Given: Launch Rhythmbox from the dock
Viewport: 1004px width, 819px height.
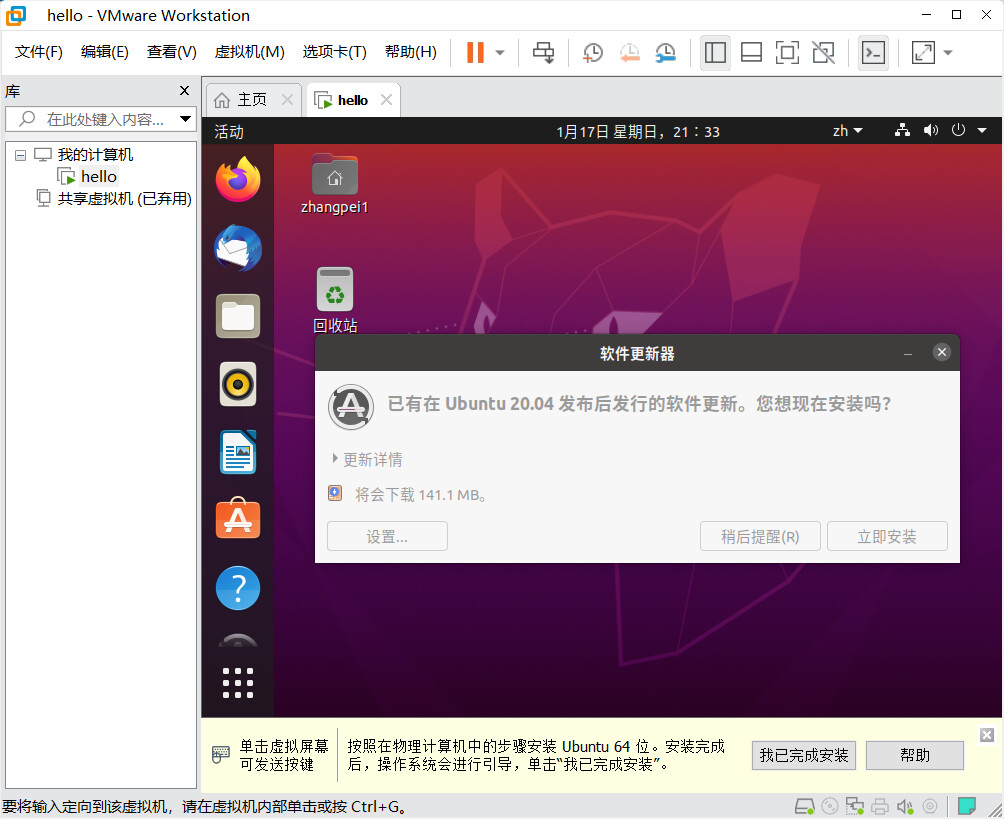Looking at the screenshot, I should [238, 384].
